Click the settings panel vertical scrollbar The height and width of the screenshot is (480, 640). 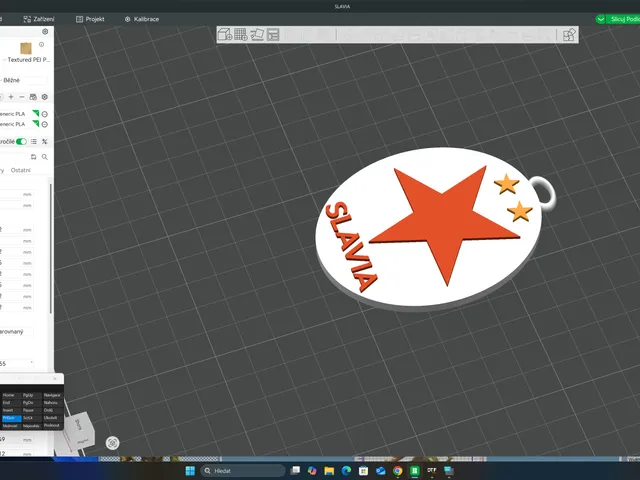[51, 248]
